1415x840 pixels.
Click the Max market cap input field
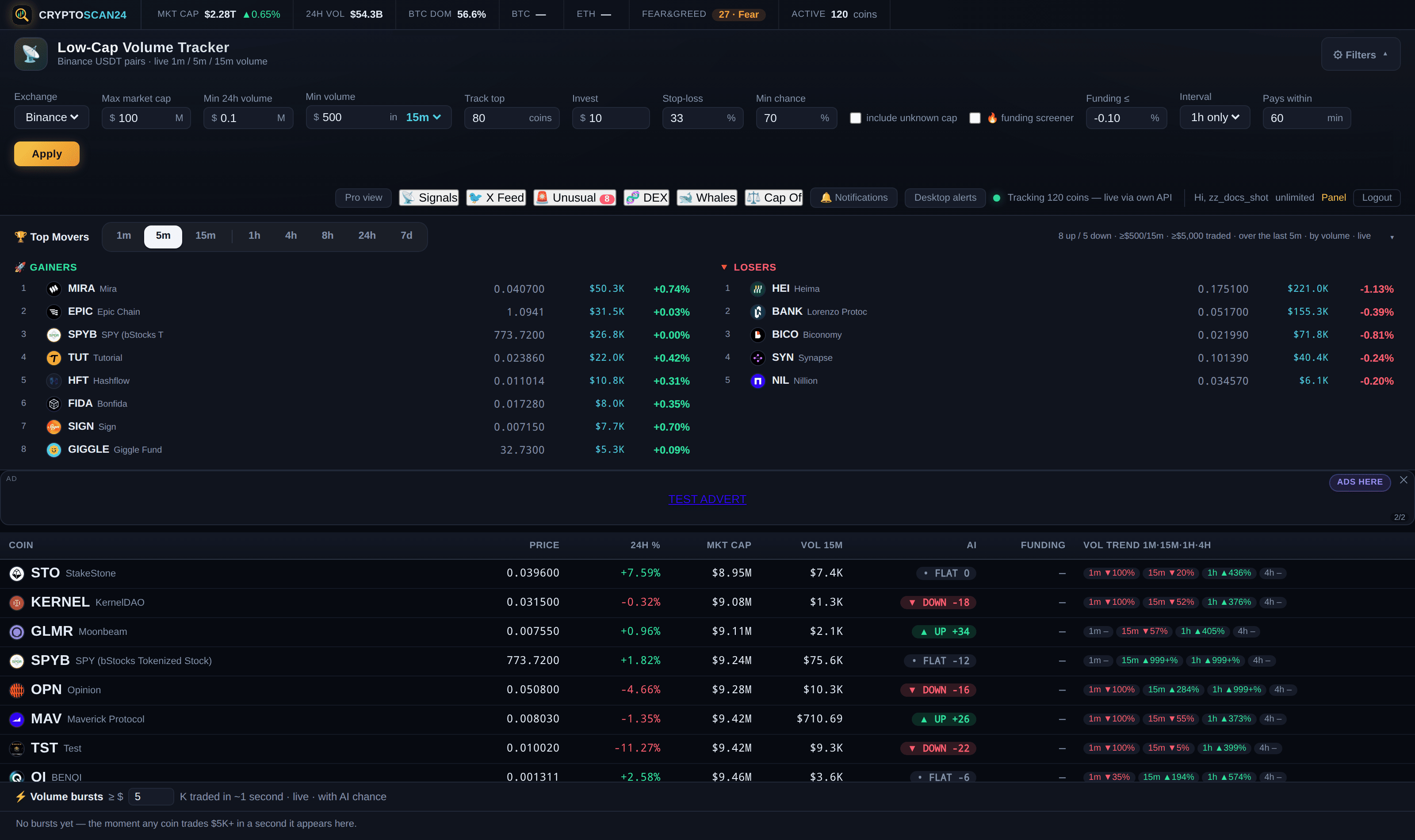tap(146, 118)
